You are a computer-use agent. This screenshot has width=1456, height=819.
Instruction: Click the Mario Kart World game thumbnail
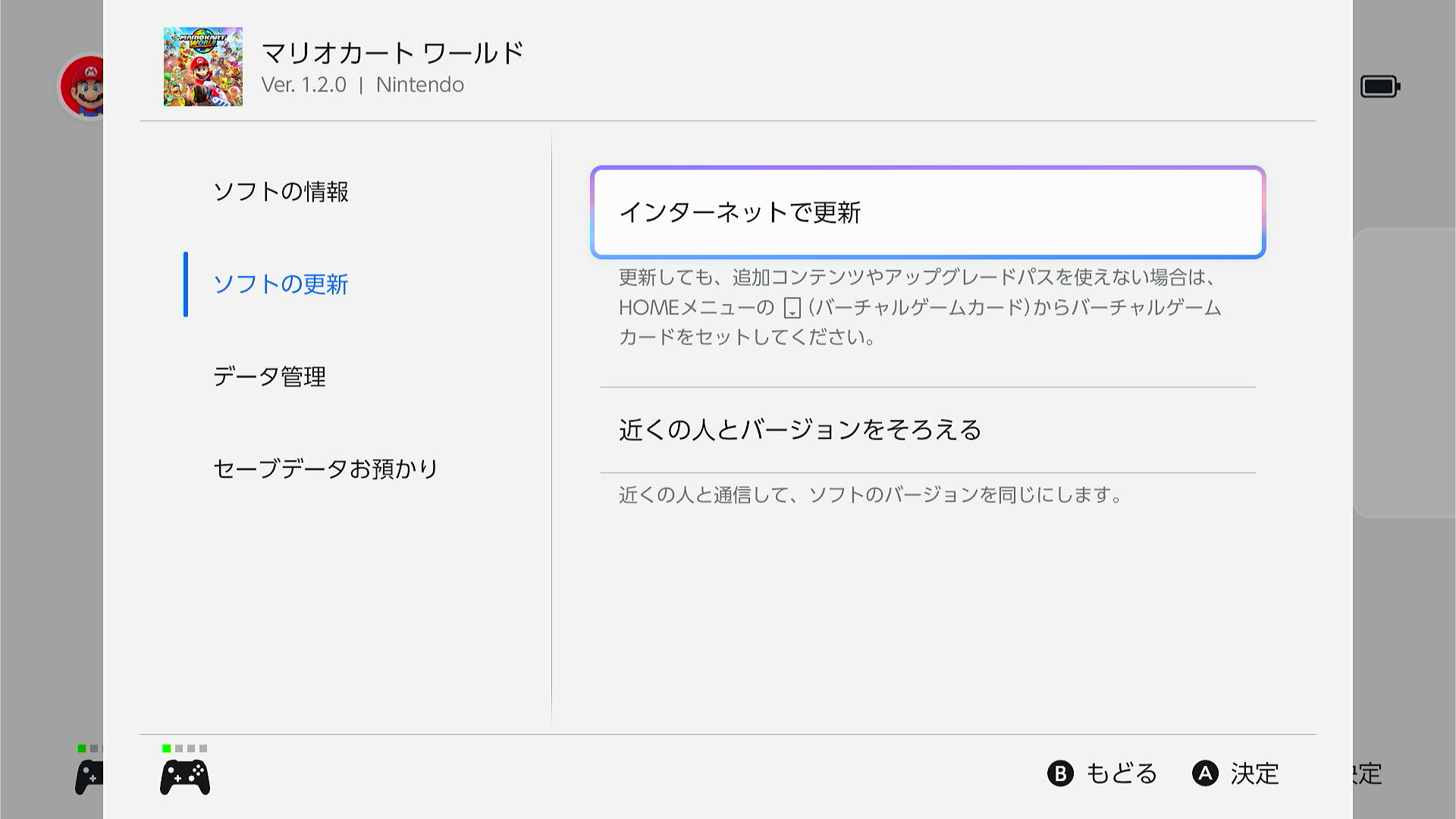202,67
